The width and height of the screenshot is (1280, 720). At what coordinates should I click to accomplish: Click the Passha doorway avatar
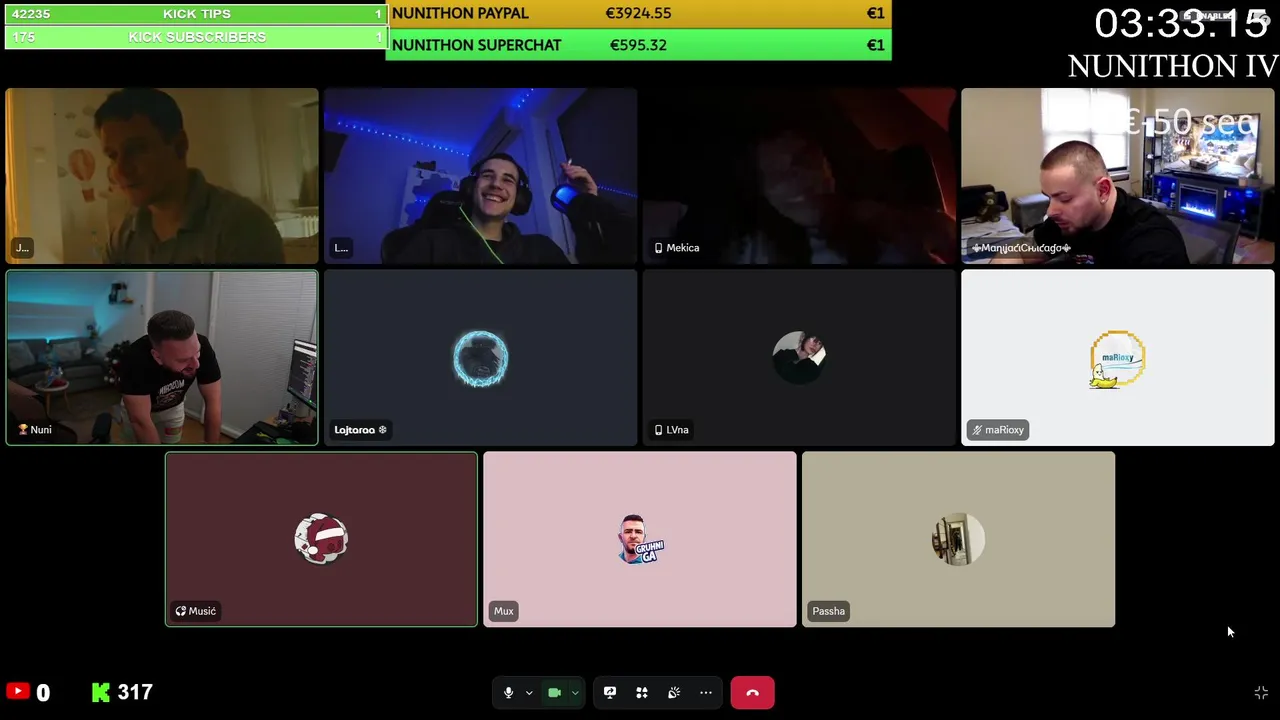pos(958,539)
